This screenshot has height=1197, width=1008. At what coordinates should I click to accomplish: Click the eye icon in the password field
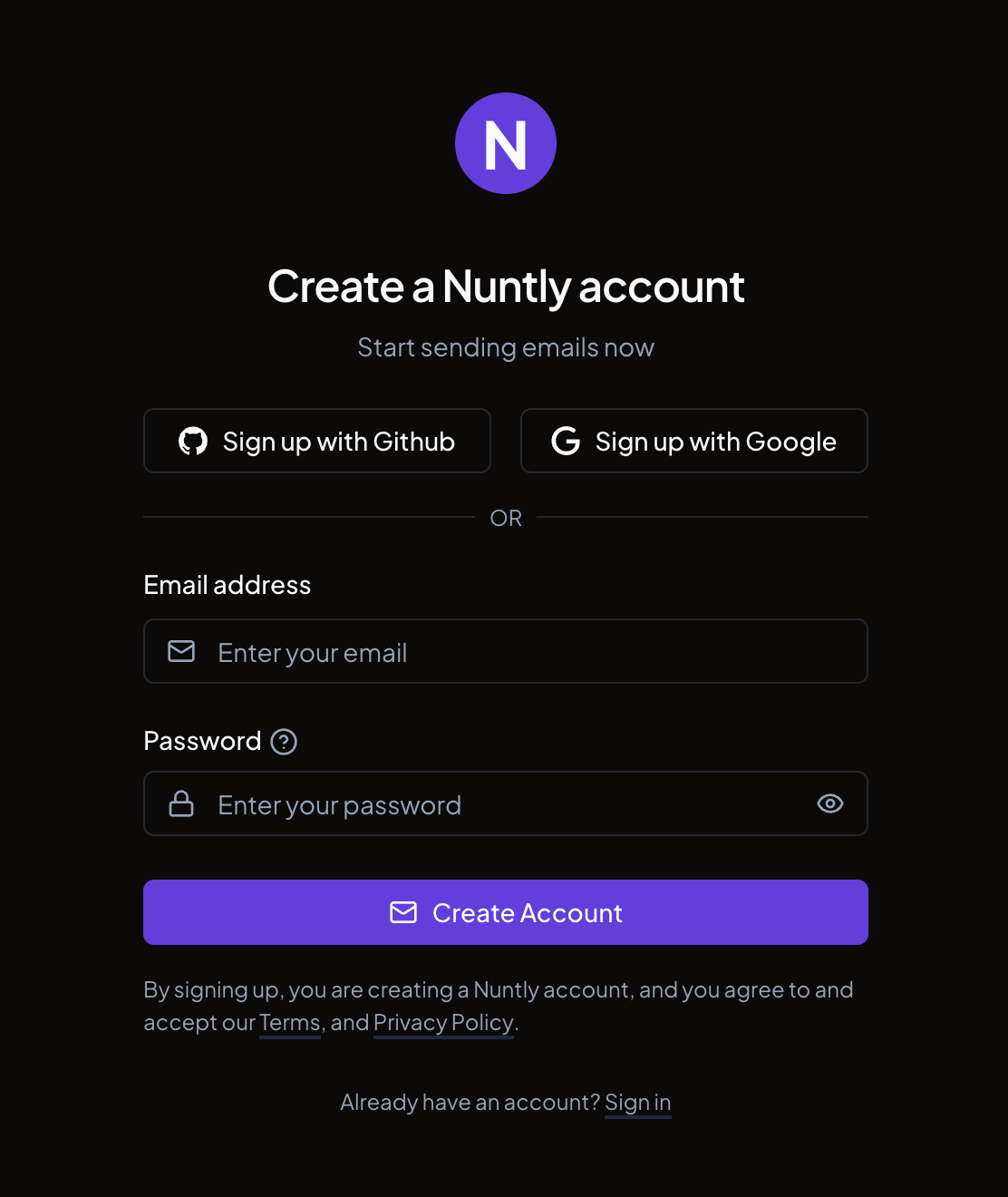click(830, 803)
